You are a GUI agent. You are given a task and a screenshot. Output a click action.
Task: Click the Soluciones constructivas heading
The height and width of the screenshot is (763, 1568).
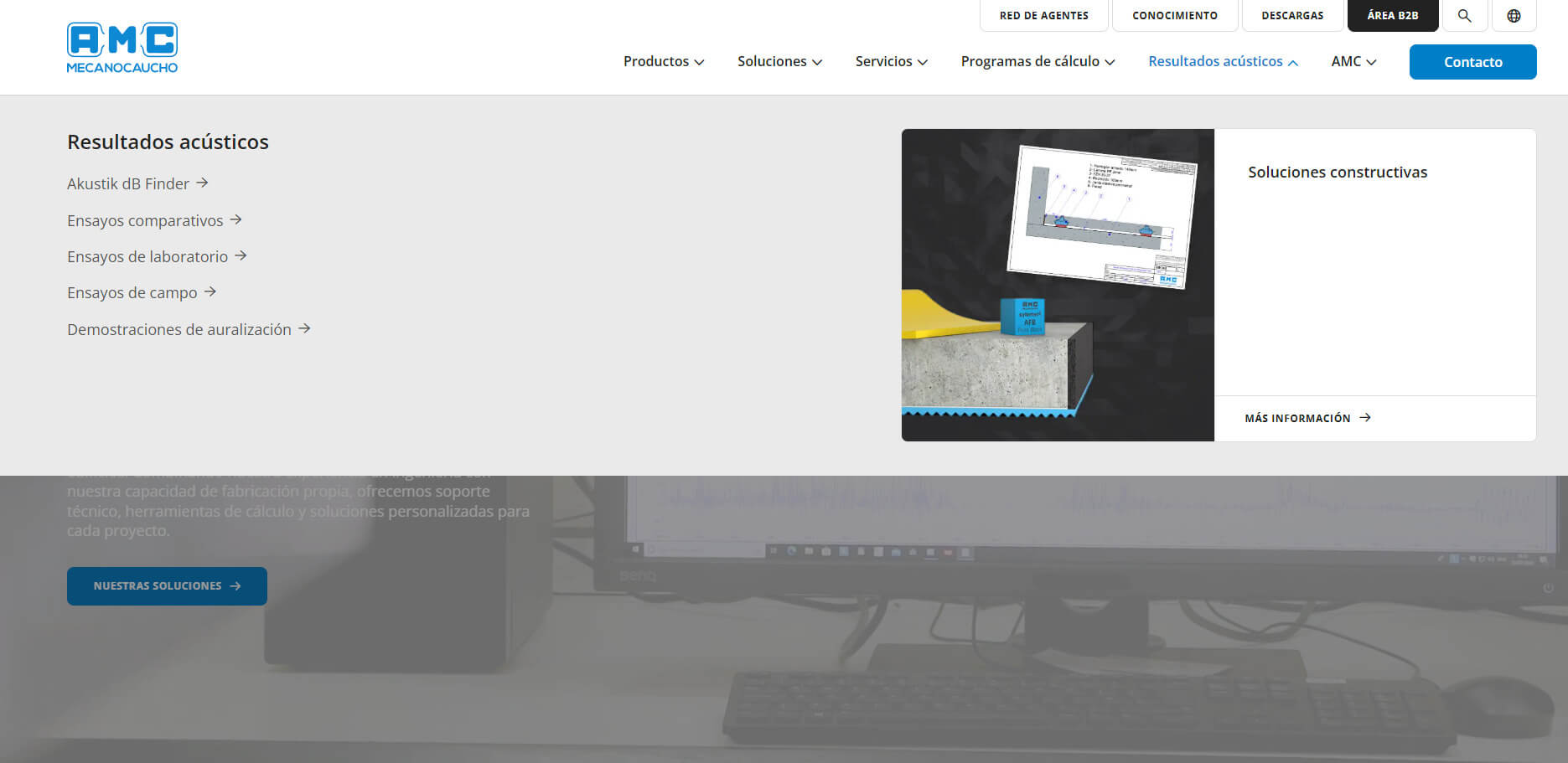(1338, 172)
